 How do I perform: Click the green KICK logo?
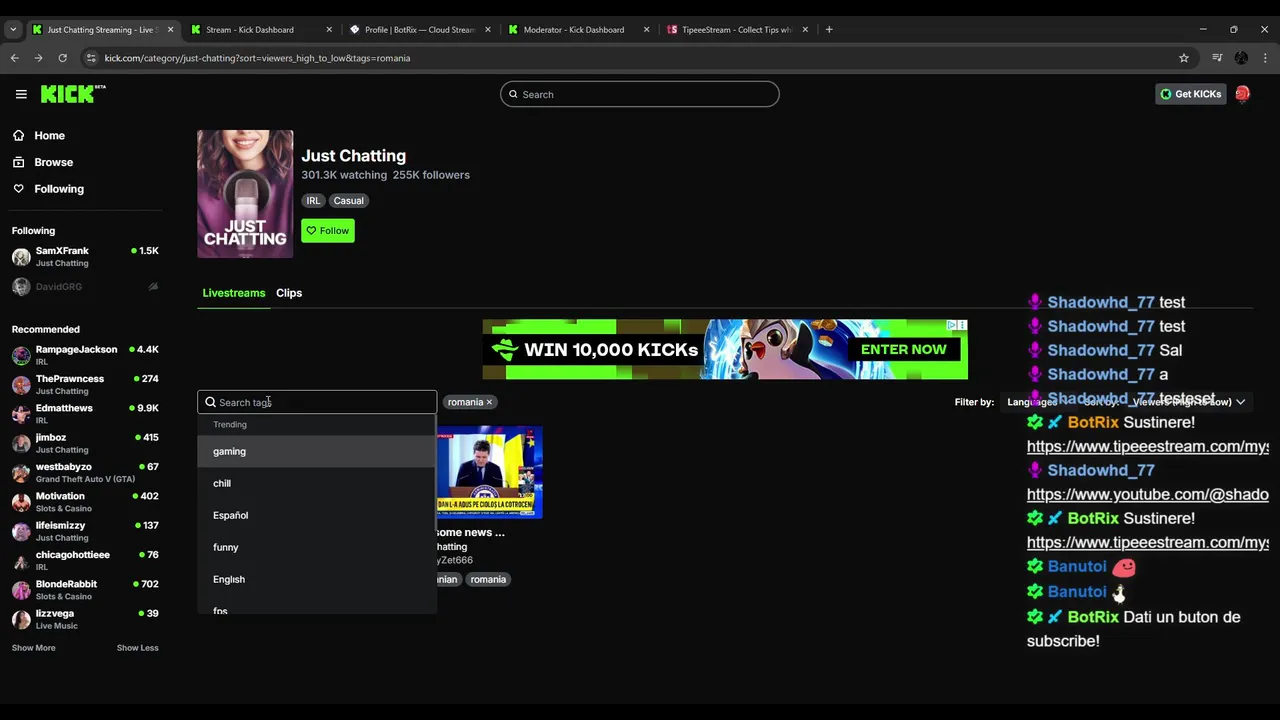point(73,94)
